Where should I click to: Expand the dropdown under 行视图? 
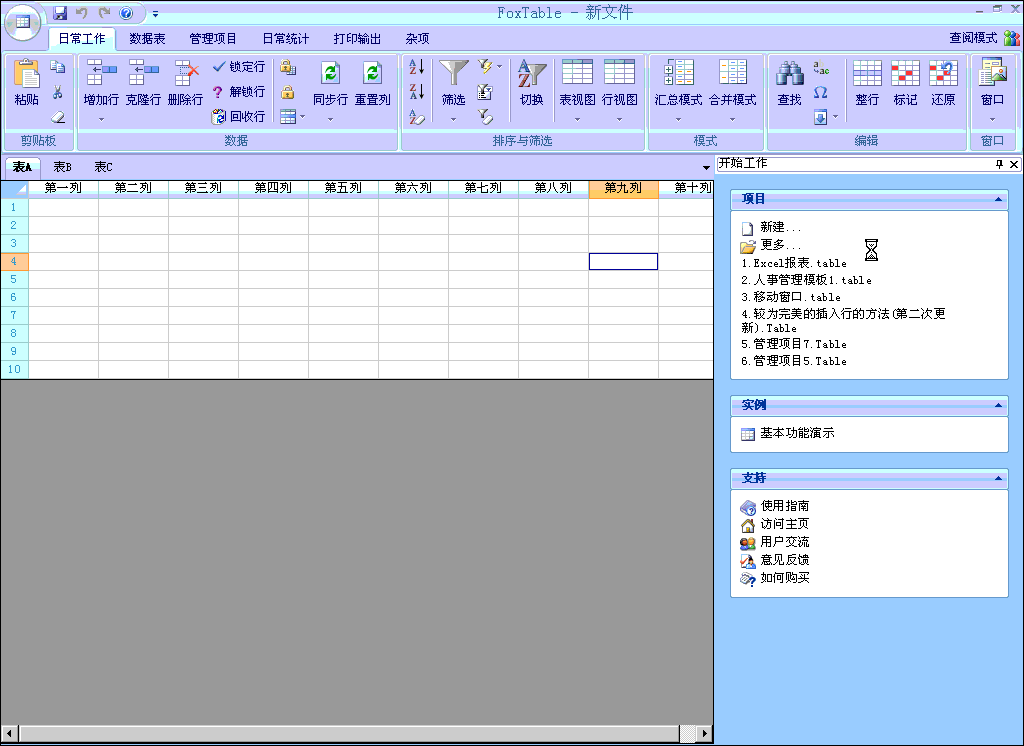point(619,120)
